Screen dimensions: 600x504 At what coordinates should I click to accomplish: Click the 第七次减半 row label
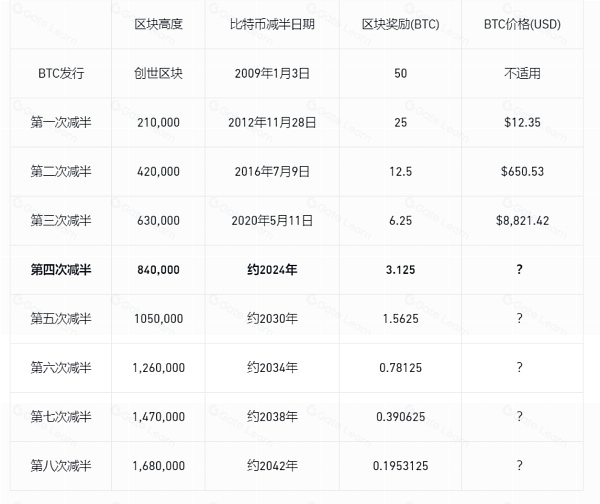61,416
